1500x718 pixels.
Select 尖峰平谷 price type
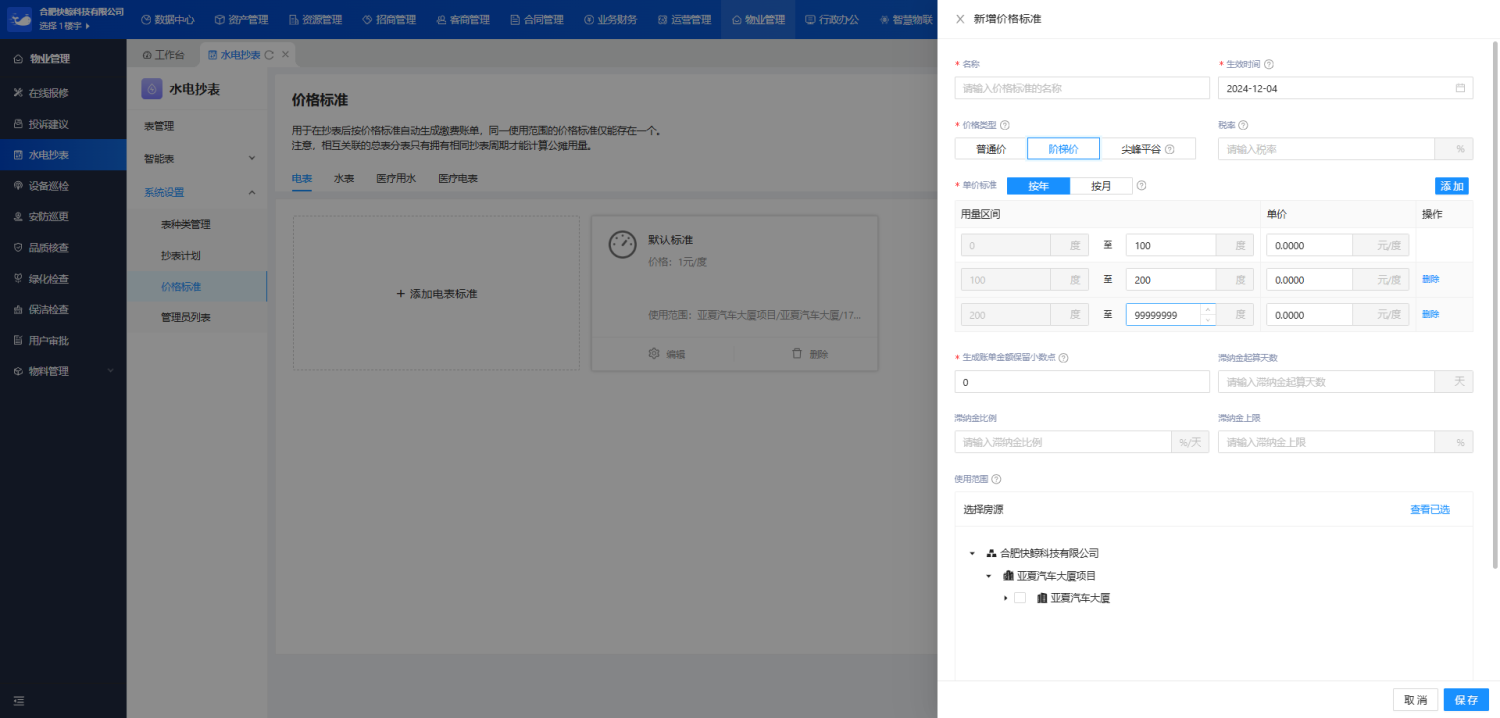tap(1147, 149)
